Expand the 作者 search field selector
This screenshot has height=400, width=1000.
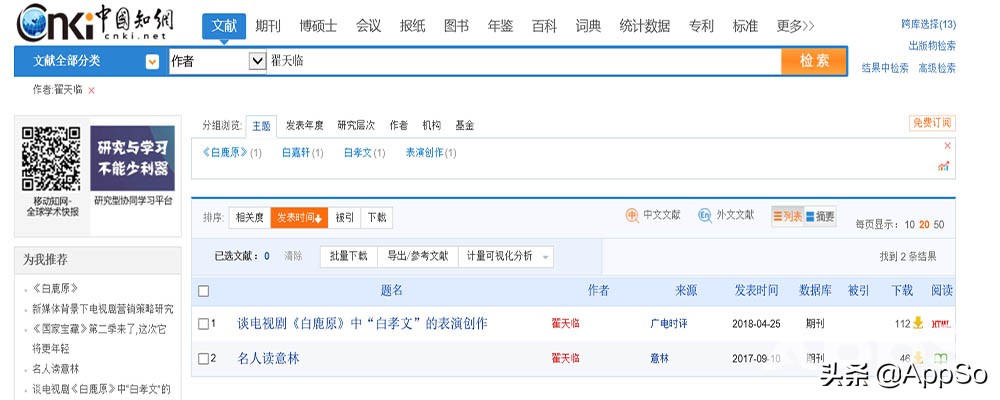coord(257,61)
